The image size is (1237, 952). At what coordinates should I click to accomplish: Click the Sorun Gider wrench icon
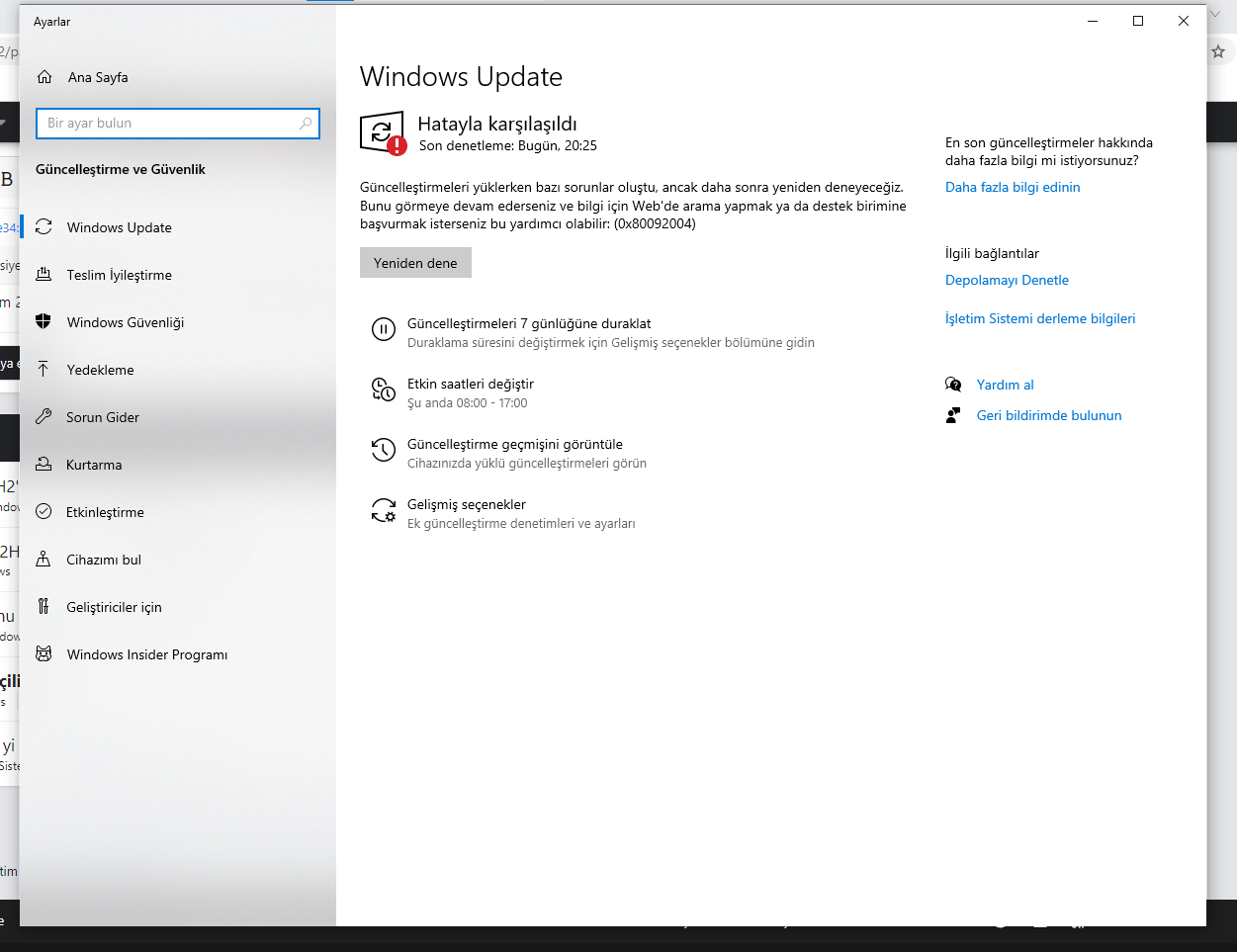44,417
